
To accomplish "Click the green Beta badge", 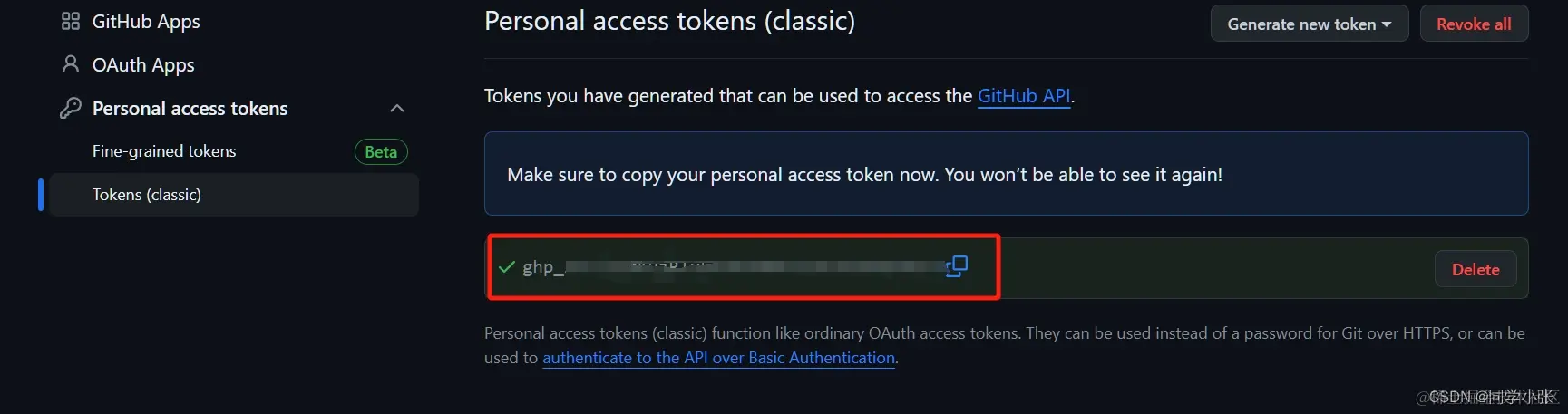I will click(381, 151).
